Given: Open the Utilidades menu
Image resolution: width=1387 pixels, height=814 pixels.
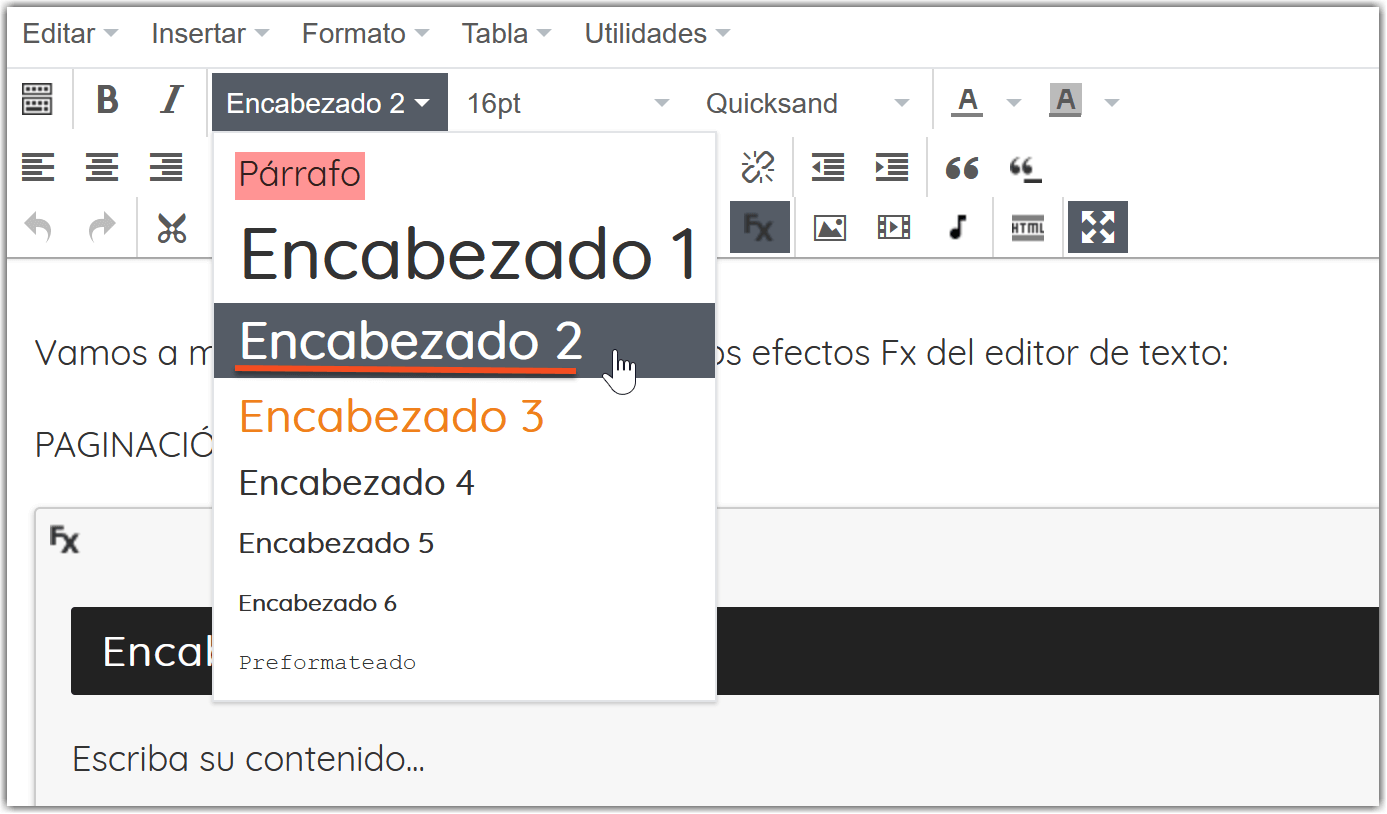Looking at the screenshot, I should (x=646, y=32).
